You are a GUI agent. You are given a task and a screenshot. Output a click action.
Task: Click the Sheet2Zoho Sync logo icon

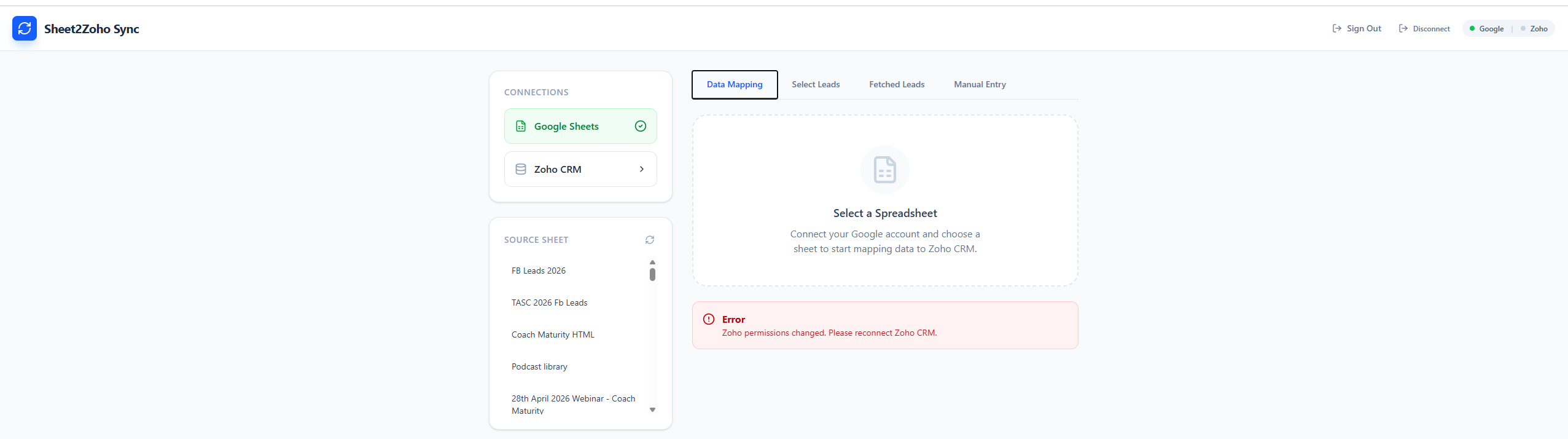[x=25, y=28]
